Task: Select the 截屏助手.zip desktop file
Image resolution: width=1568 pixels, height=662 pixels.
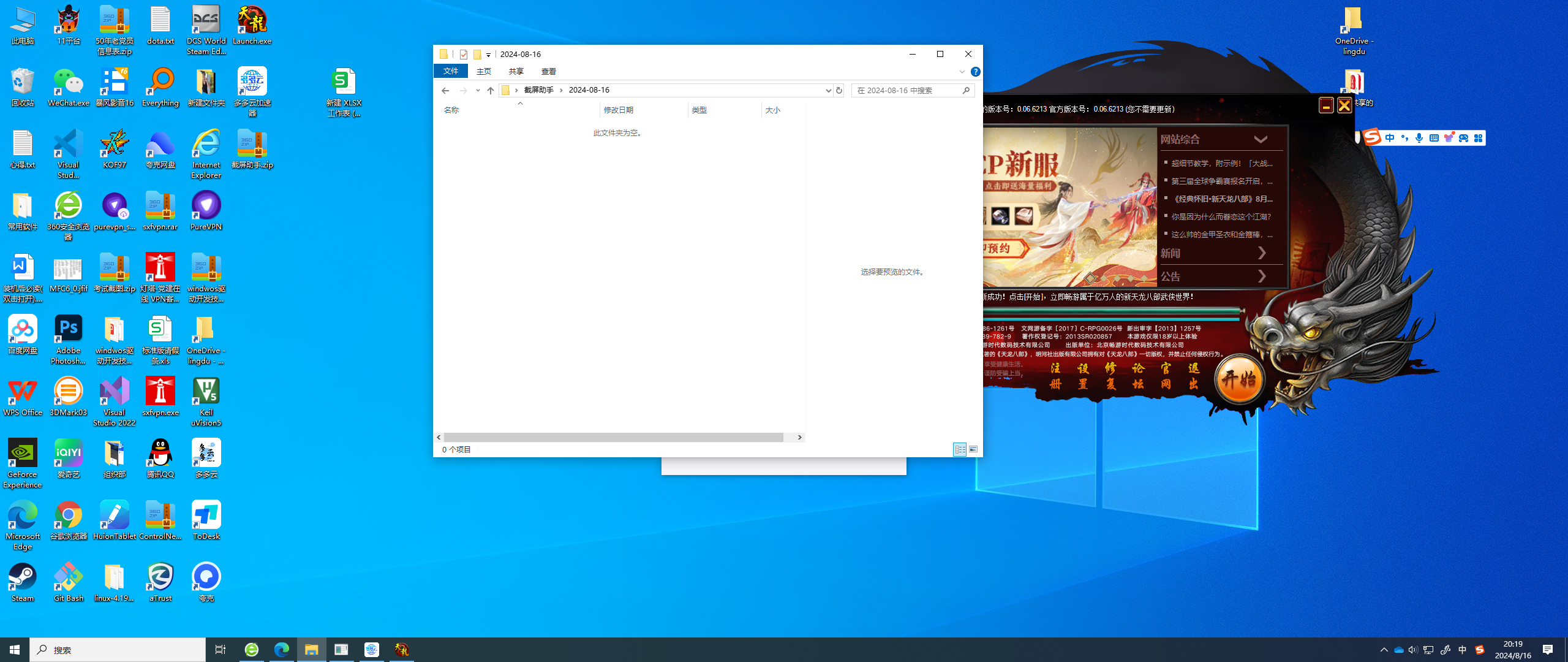Action: (252, 150)
